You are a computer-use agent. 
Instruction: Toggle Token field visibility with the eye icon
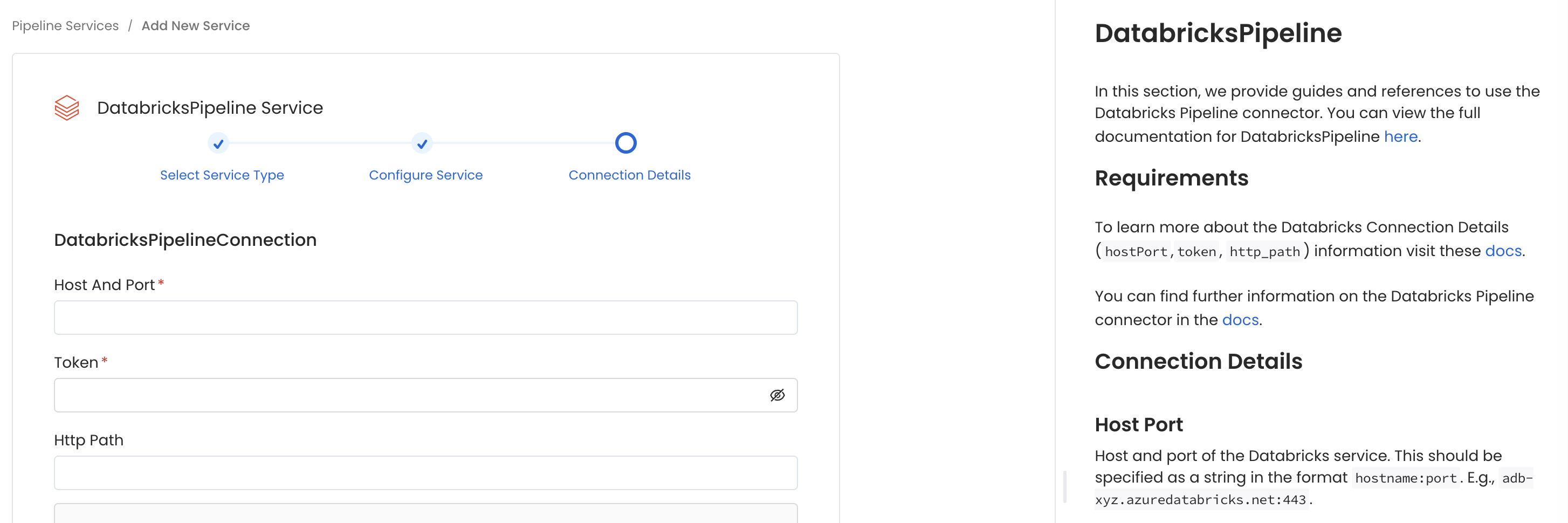click(778, 395)
